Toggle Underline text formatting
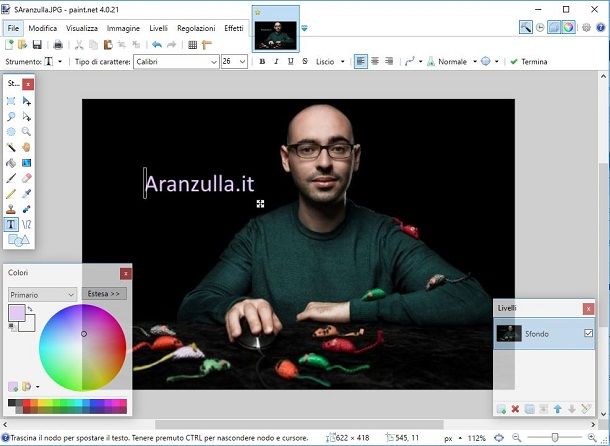 [x=291, y=61]
